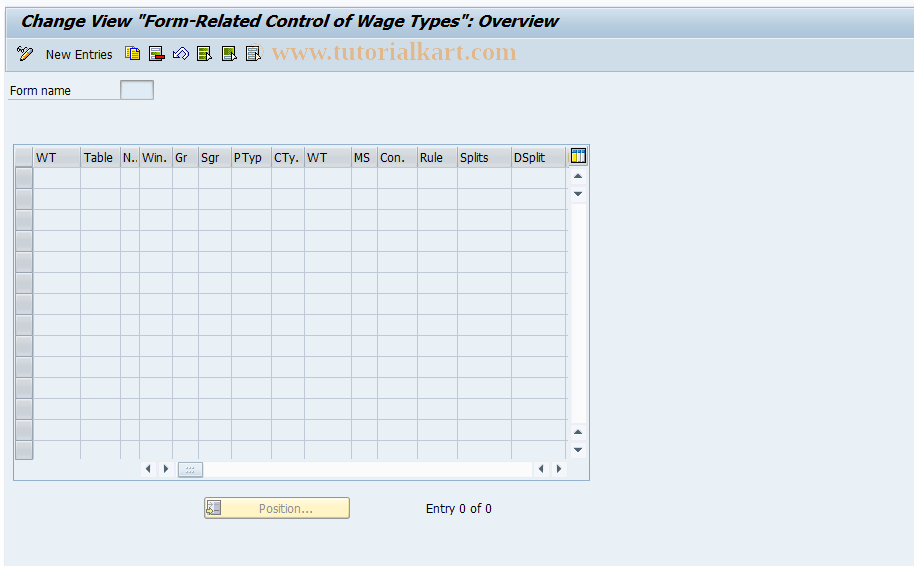Click the CTy. column header
This screenshot has height=566, width=914.
tap(288, 157)
